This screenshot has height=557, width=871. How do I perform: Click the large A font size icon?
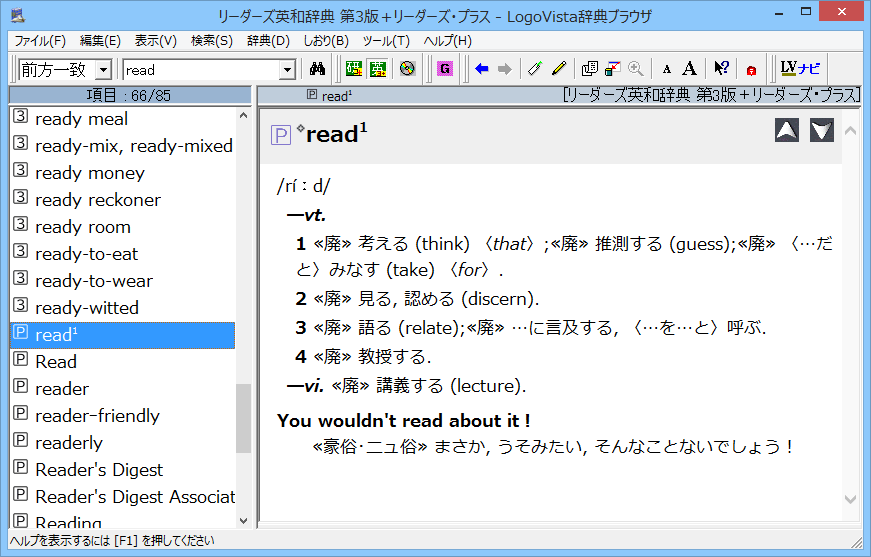[689, 69]
